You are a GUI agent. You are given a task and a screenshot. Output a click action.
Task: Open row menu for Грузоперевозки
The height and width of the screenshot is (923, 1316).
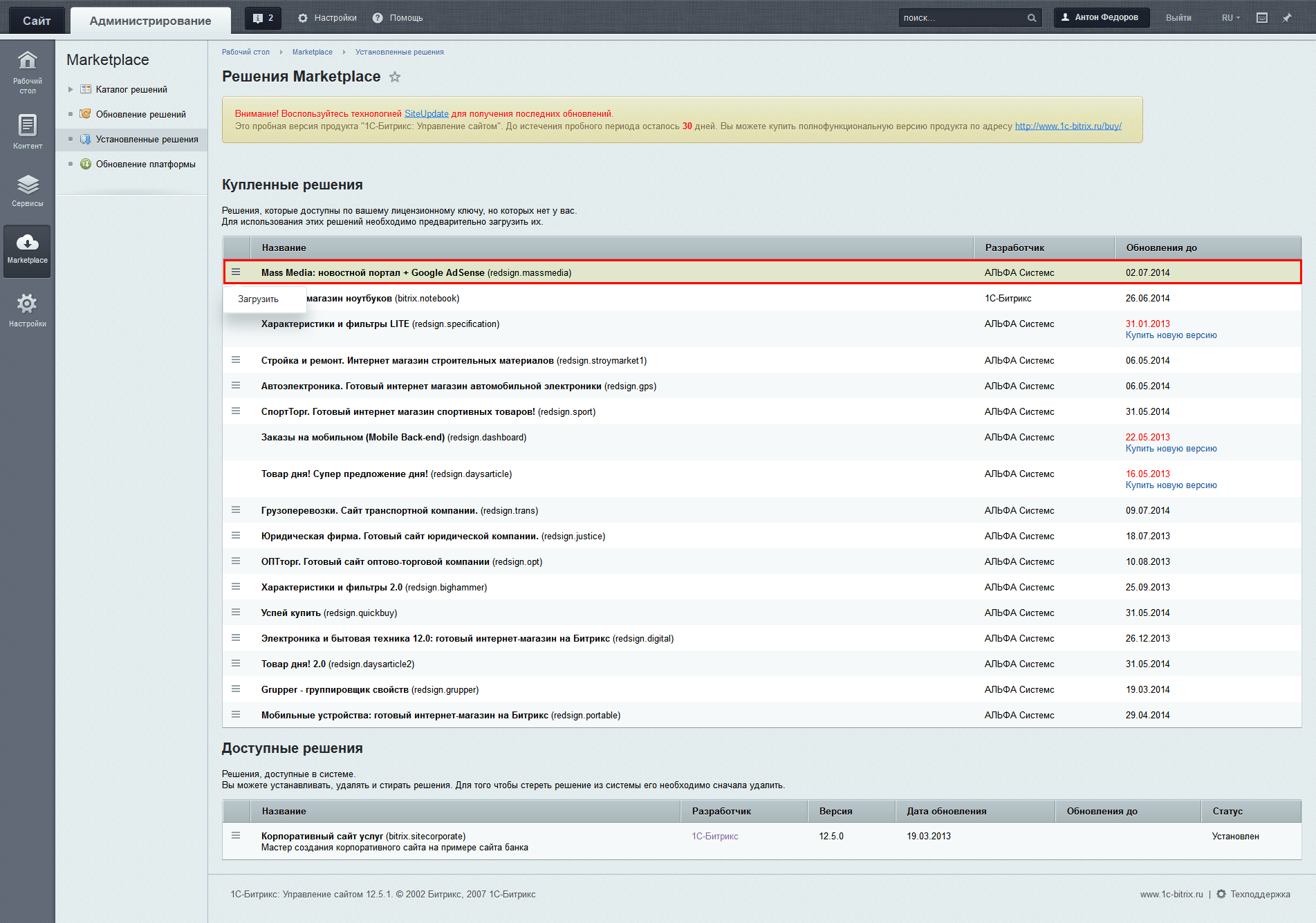236,510
